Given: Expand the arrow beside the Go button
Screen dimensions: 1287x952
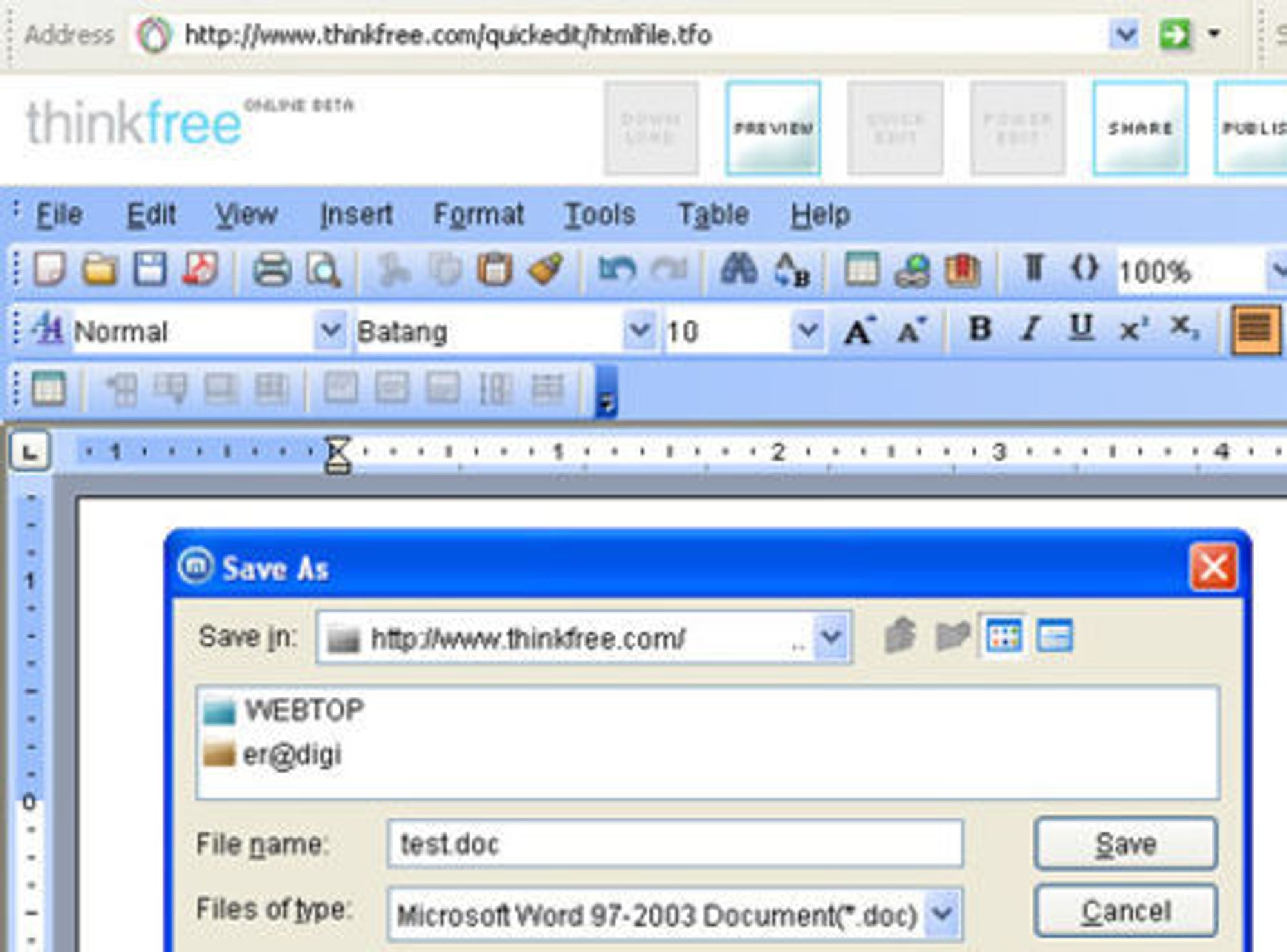Looking at the screenshot, I should coord(1214,33).
